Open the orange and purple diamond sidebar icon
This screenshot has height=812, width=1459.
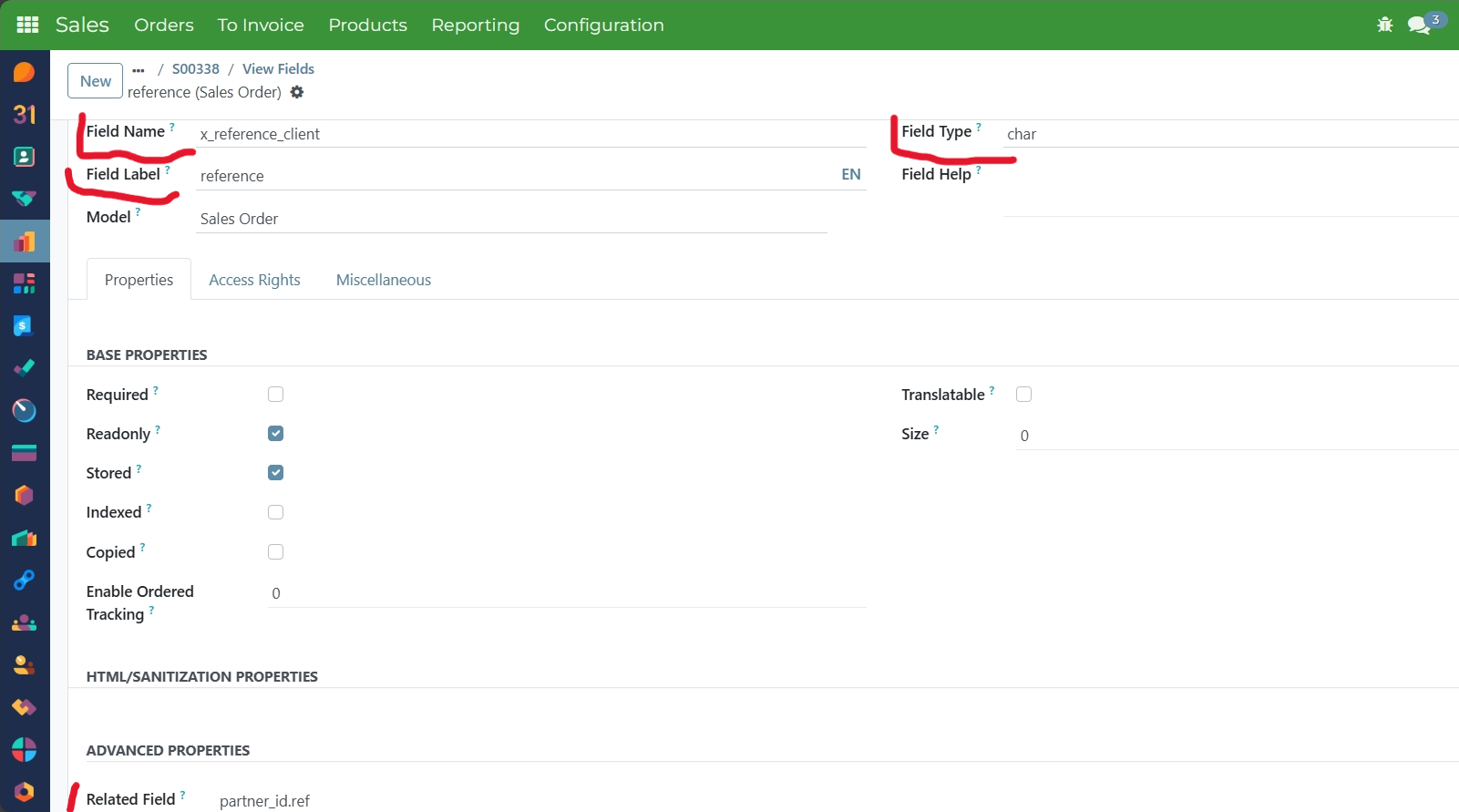click(25, 707)
